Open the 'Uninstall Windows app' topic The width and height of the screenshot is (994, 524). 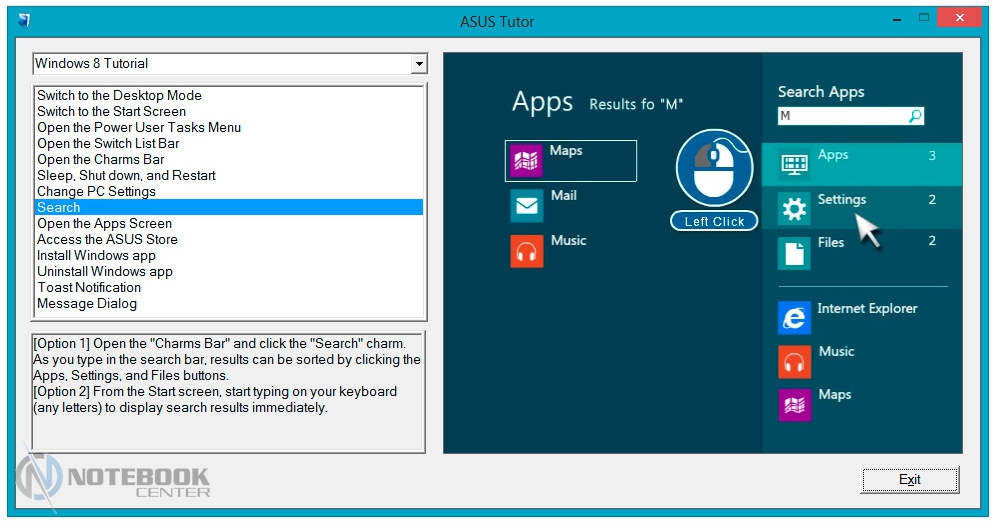pos(105,271)
